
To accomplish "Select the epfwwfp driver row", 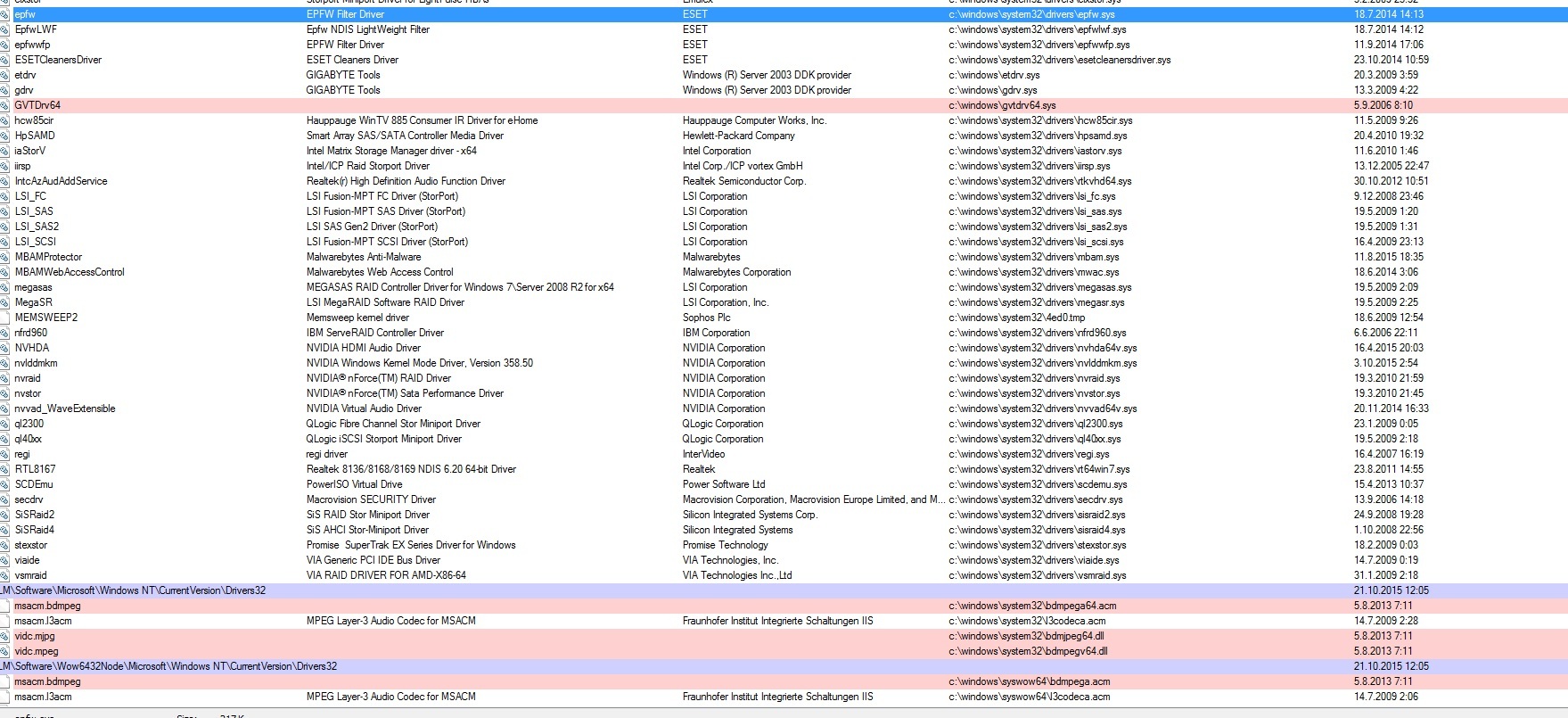I will (784, 45).
